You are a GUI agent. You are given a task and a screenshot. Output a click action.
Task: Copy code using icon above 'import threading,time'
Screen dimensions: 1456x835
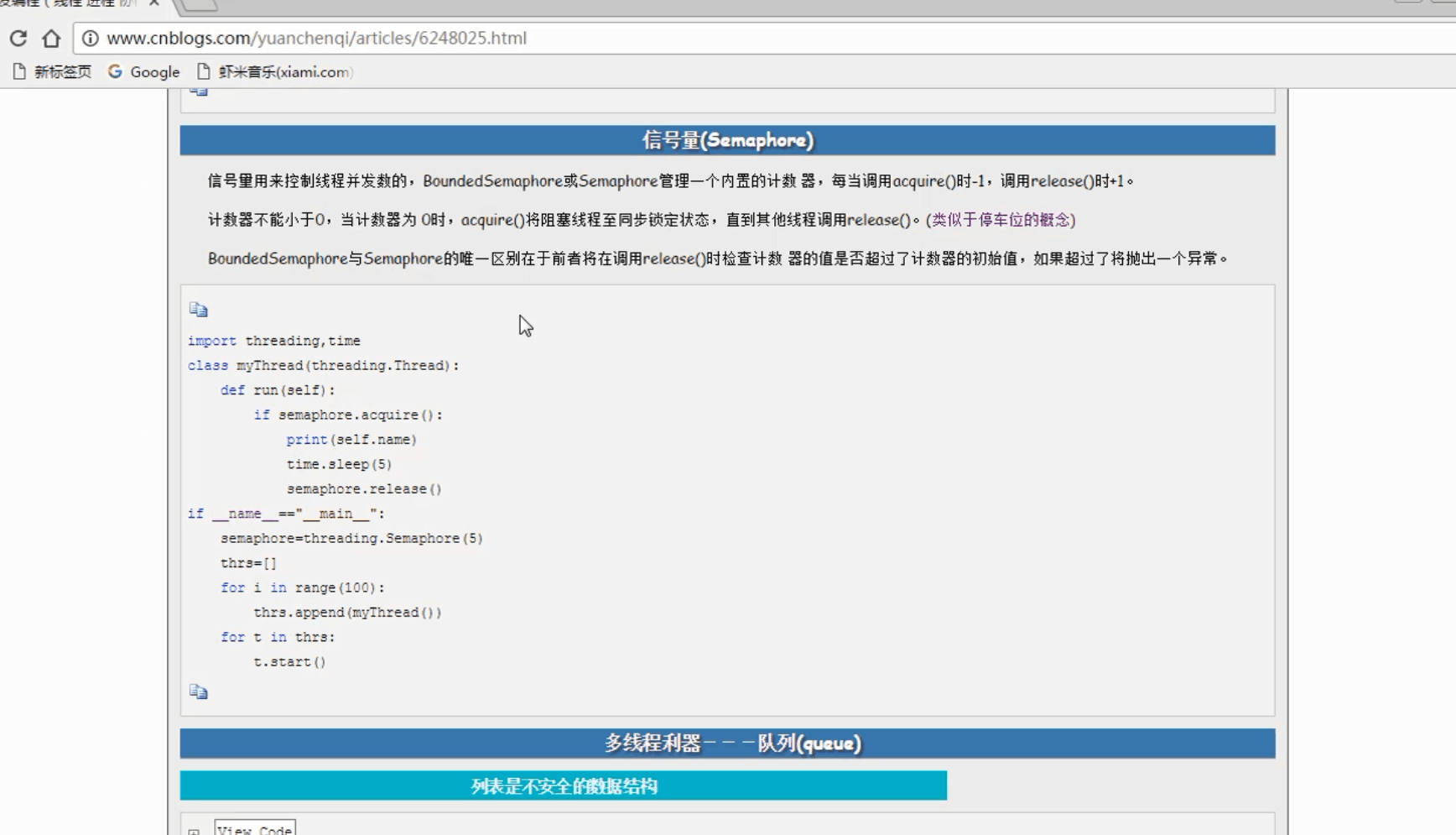coord(198,310)
